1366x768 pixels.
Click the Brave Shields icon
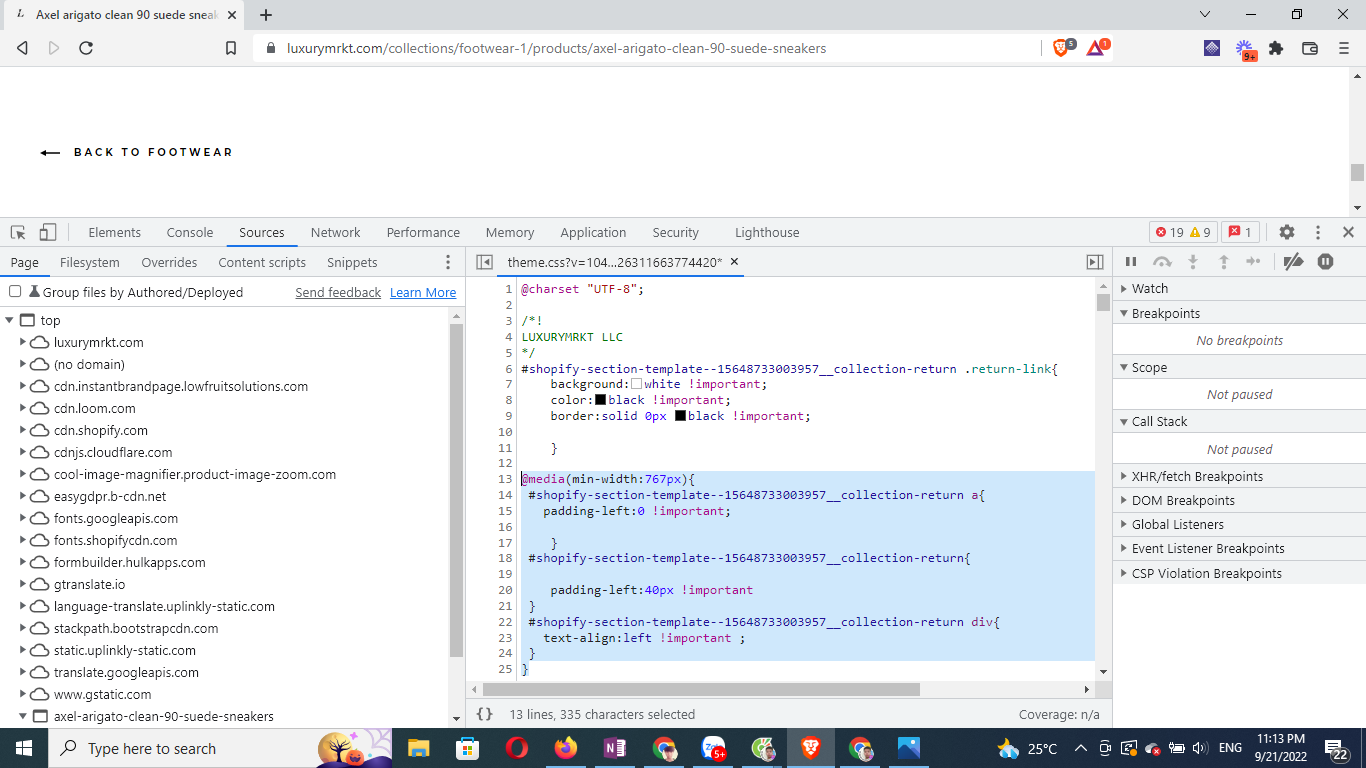point(1061,48)
